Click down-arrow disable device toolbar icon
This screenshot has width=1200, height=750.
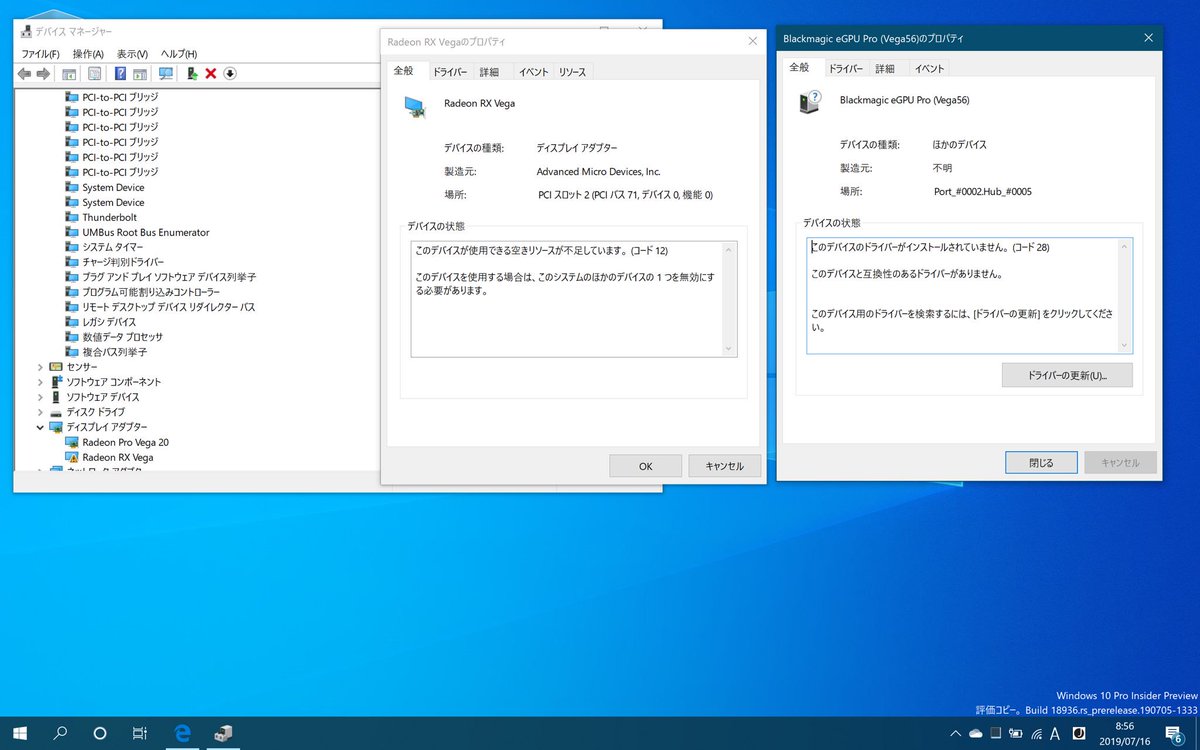(230, 74)
